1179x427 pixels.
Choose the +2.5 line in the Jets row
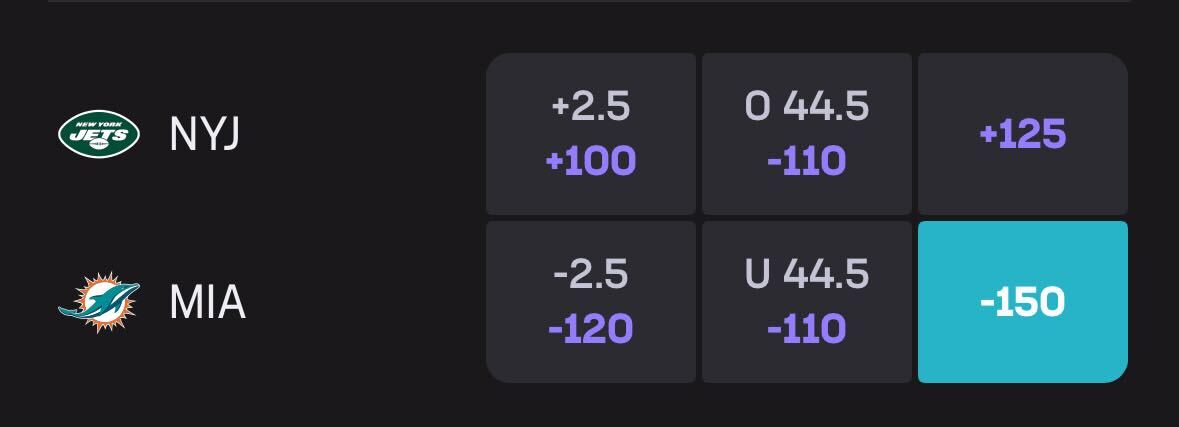[x=590, y=106]
